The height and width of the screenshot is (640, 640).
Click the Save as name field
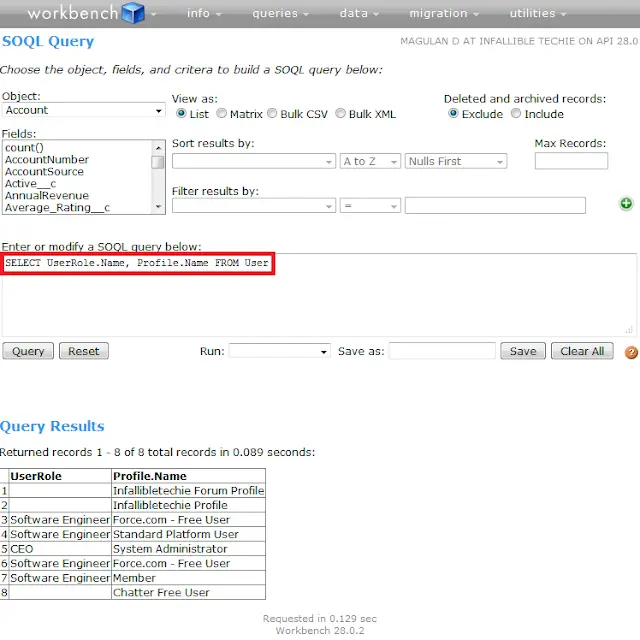coord(442,351)
